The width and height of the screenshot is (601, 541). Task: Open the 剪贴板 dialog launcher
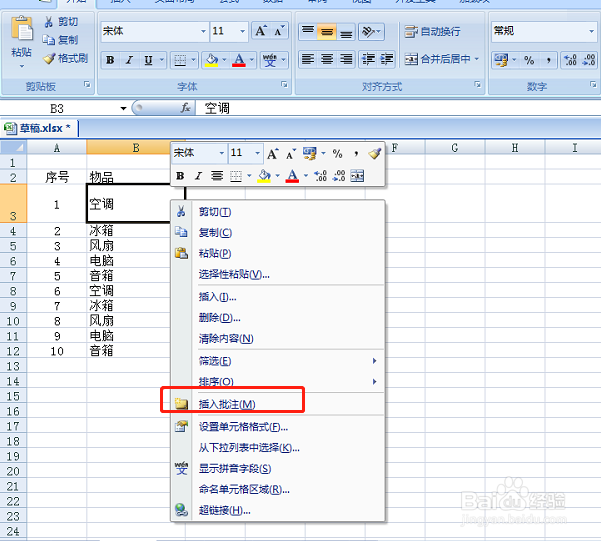coord(87,84)
